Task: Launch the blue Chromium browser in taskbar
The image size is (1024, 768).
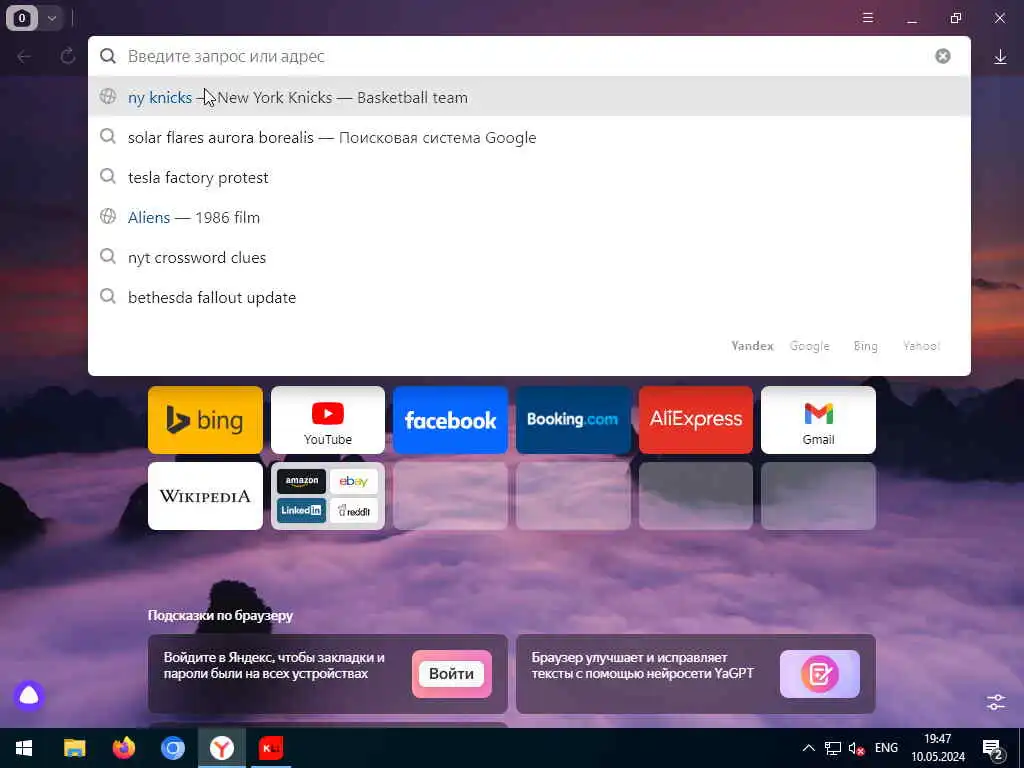Action: click(x=173, y=748)
